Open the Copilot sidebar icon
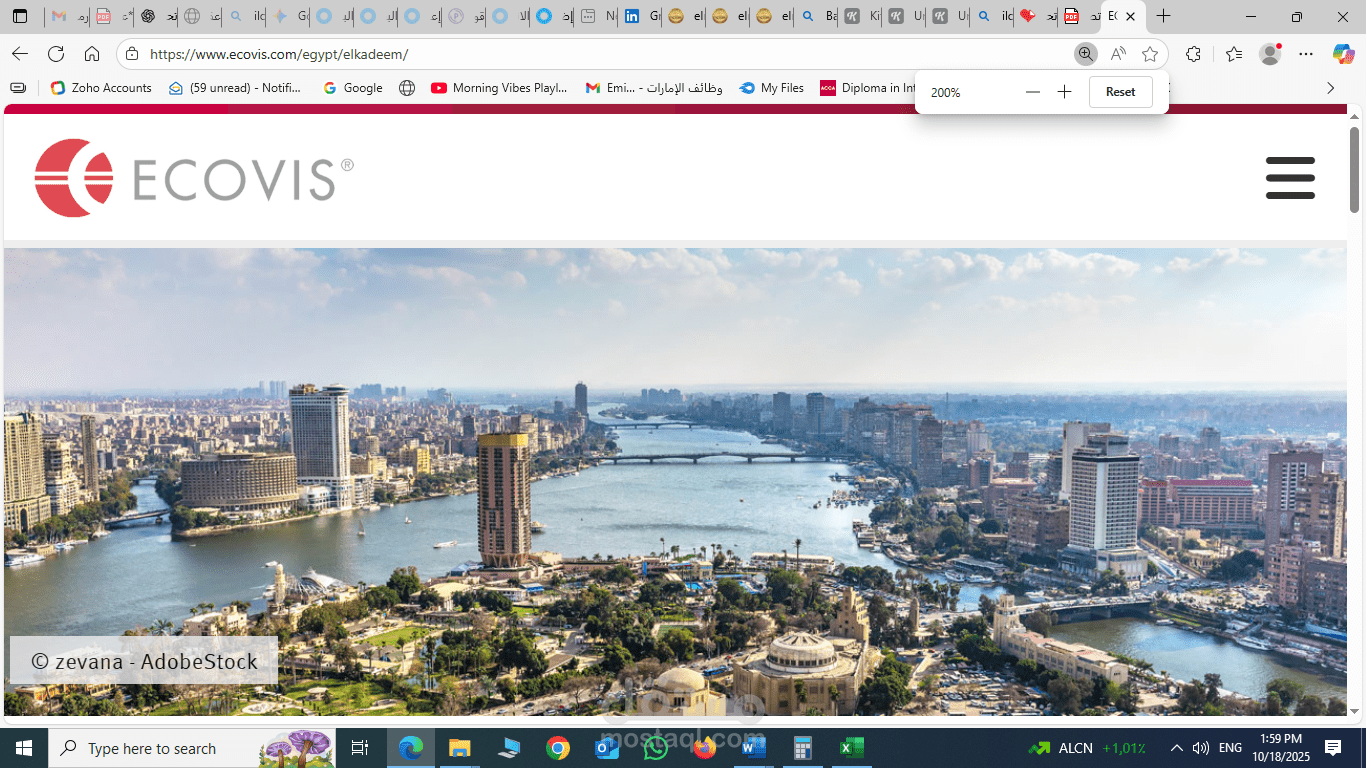 click(x=1343, y=54)
